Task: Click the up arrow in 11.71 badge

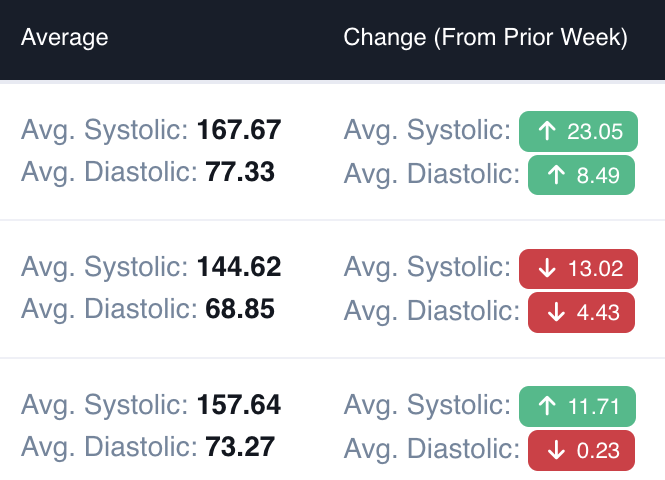Action: coord(547,406)
